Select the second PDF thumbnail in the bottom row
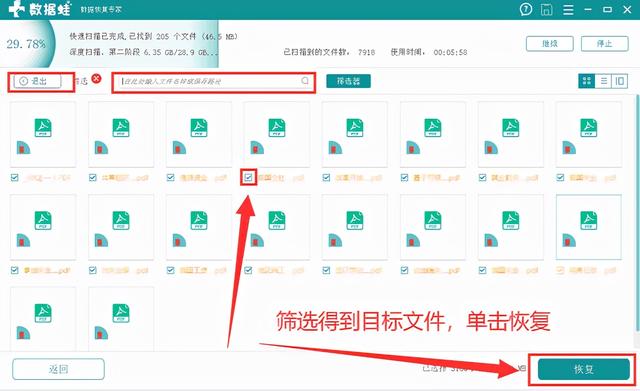Image resolution: width=640 pixels, height=391 pixels. 121,319
